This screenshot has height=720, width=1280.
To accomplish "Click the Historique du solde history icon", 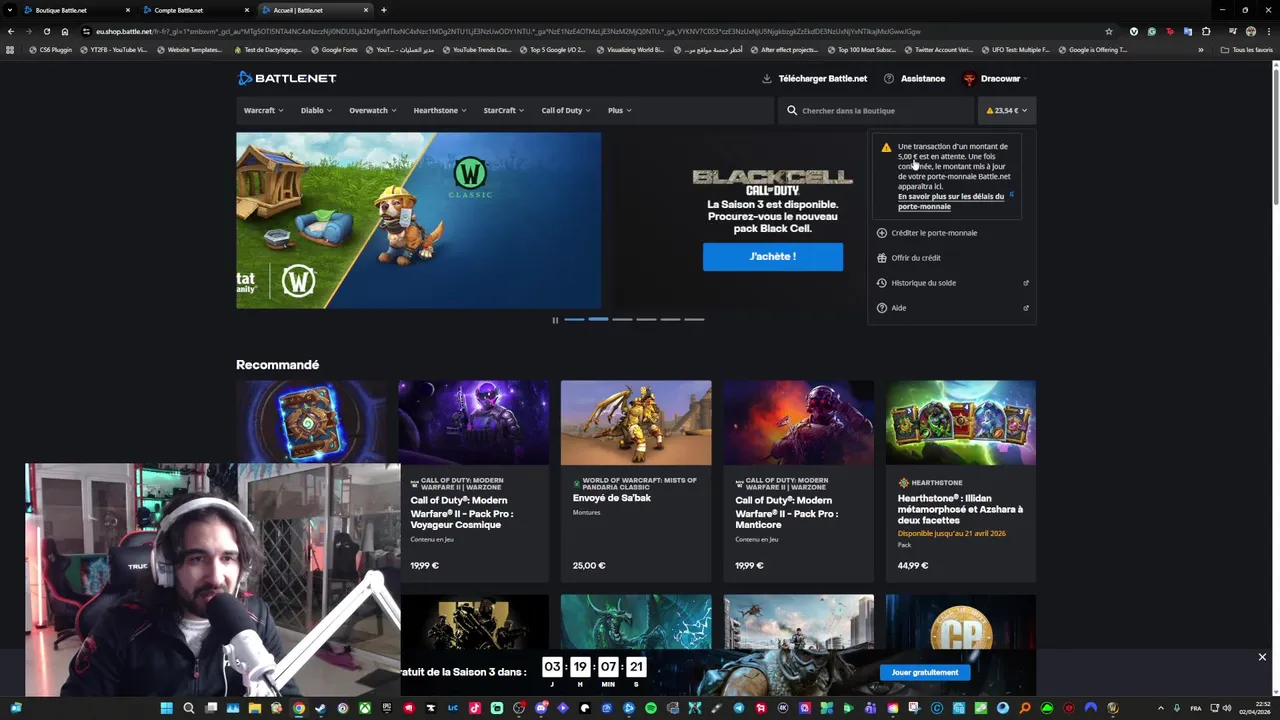I will pyautogui.click(x=882, y=283).
